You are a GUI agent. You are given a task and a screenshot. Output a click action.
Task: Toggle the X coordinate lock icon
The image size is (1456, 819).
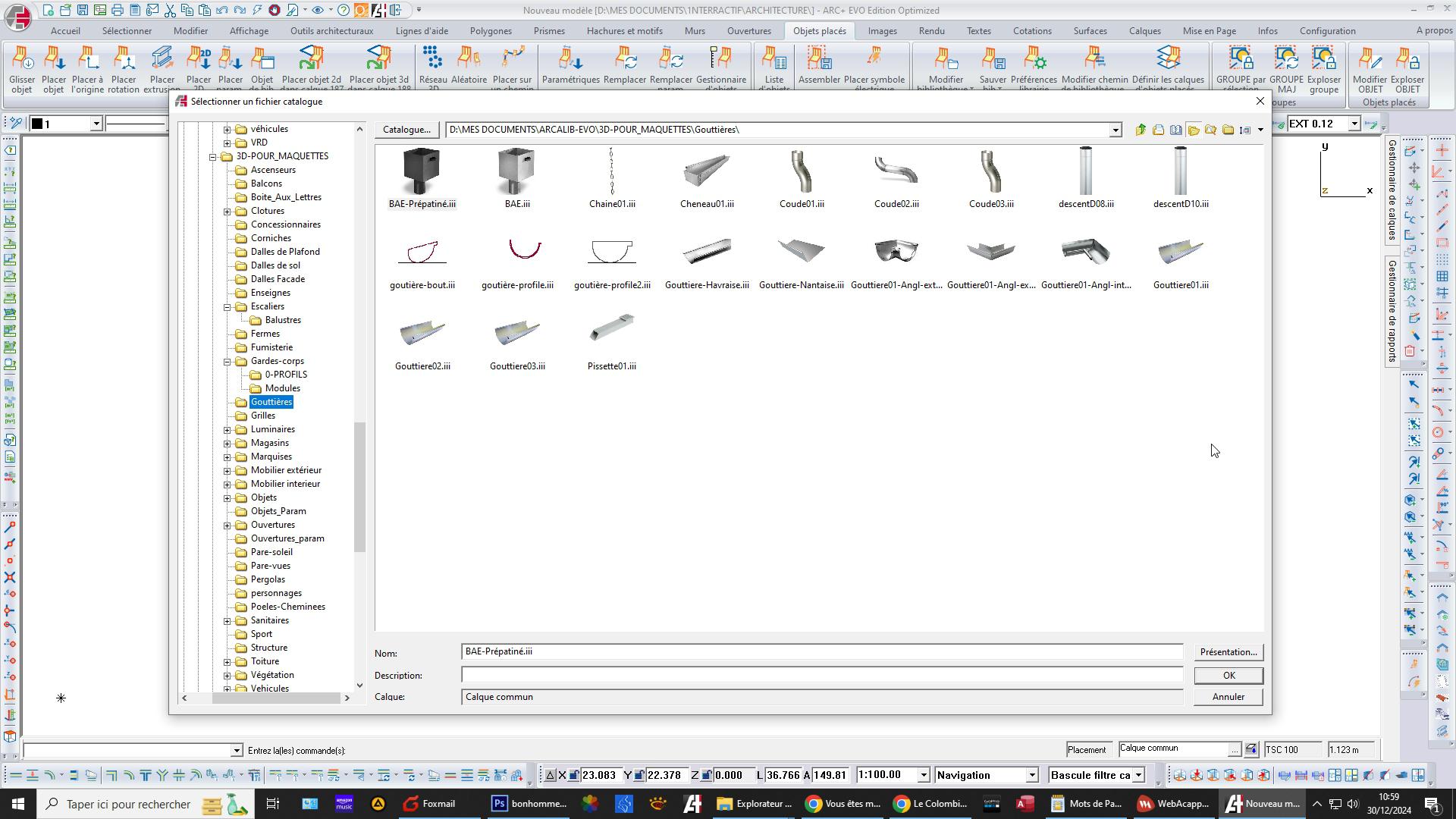click(574, 775)
